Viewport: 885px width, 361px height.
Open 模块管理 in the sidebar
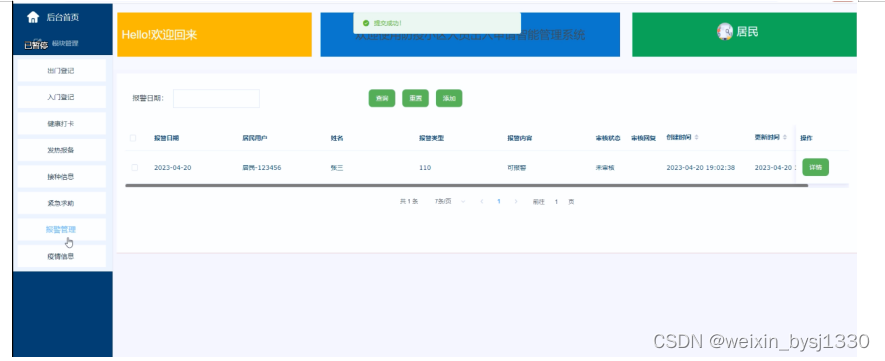[65, 43]
